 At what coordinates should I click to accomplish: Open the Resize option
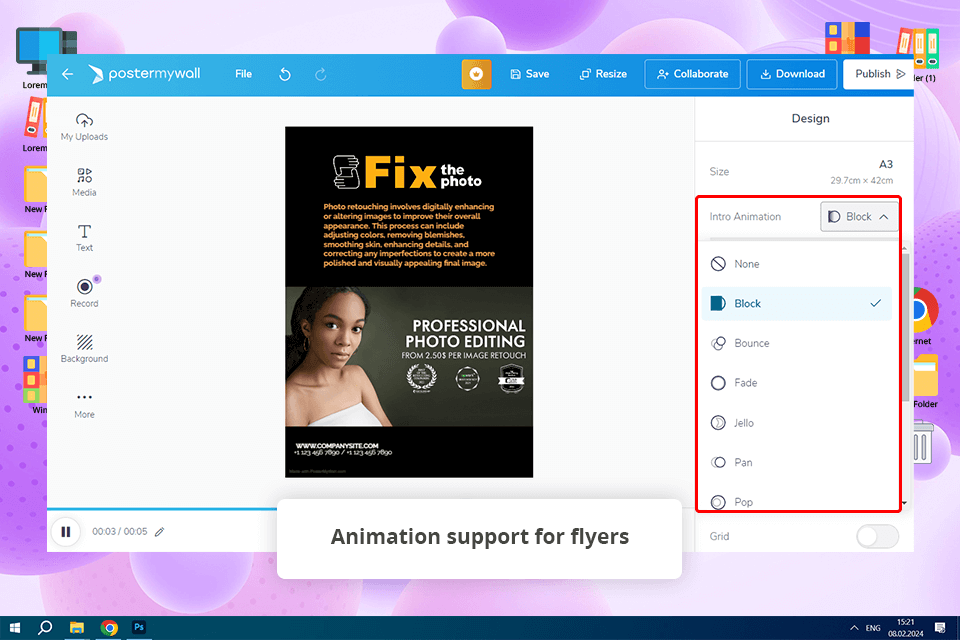[x=603, y=74]
